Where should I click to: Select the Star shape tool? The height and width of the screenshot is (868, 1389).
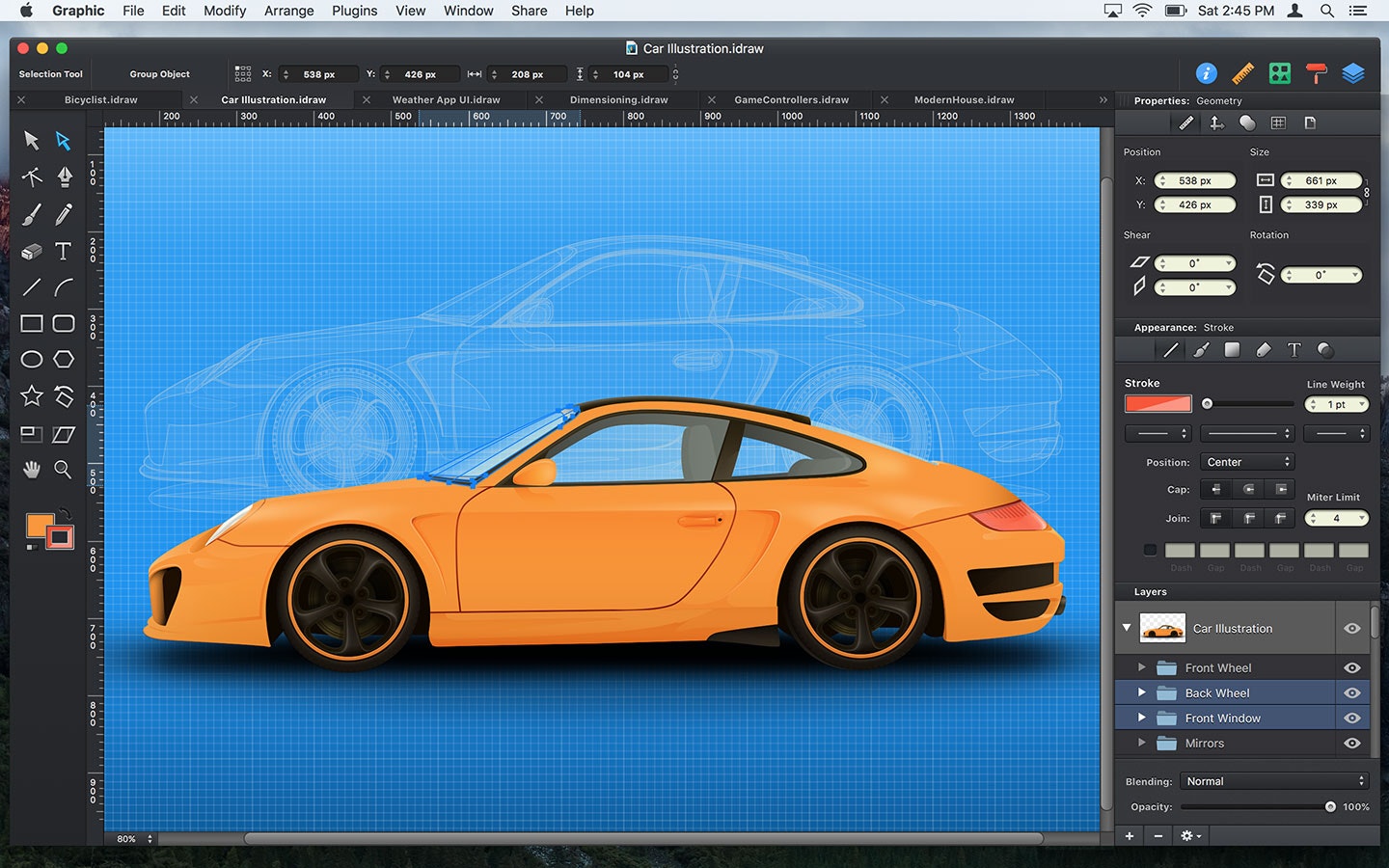(x=31, y=396)
